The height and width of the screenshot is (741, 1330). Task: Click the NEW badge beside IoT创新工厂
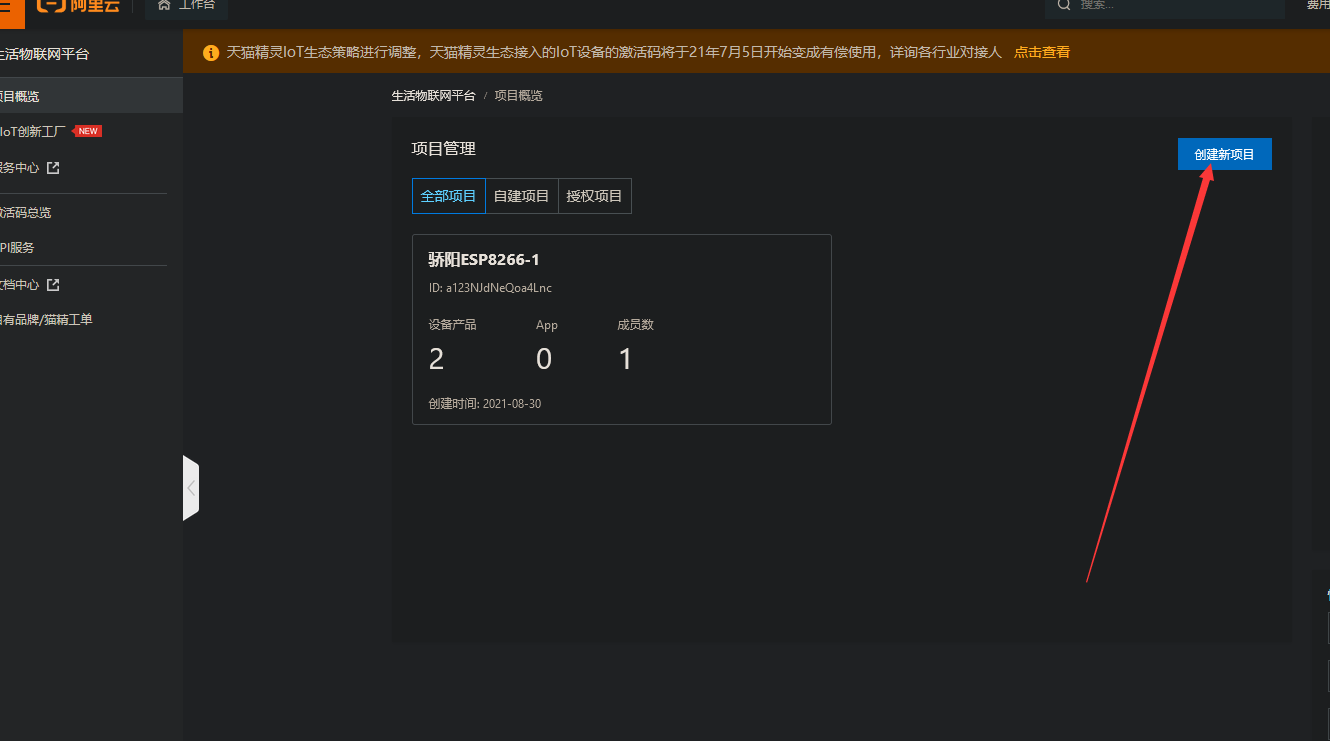click(x=88, y=131)
